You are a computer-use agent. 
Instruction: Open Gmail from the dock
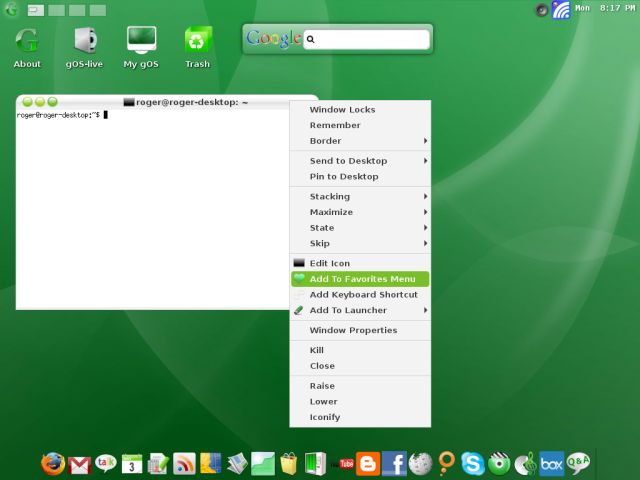80,465
